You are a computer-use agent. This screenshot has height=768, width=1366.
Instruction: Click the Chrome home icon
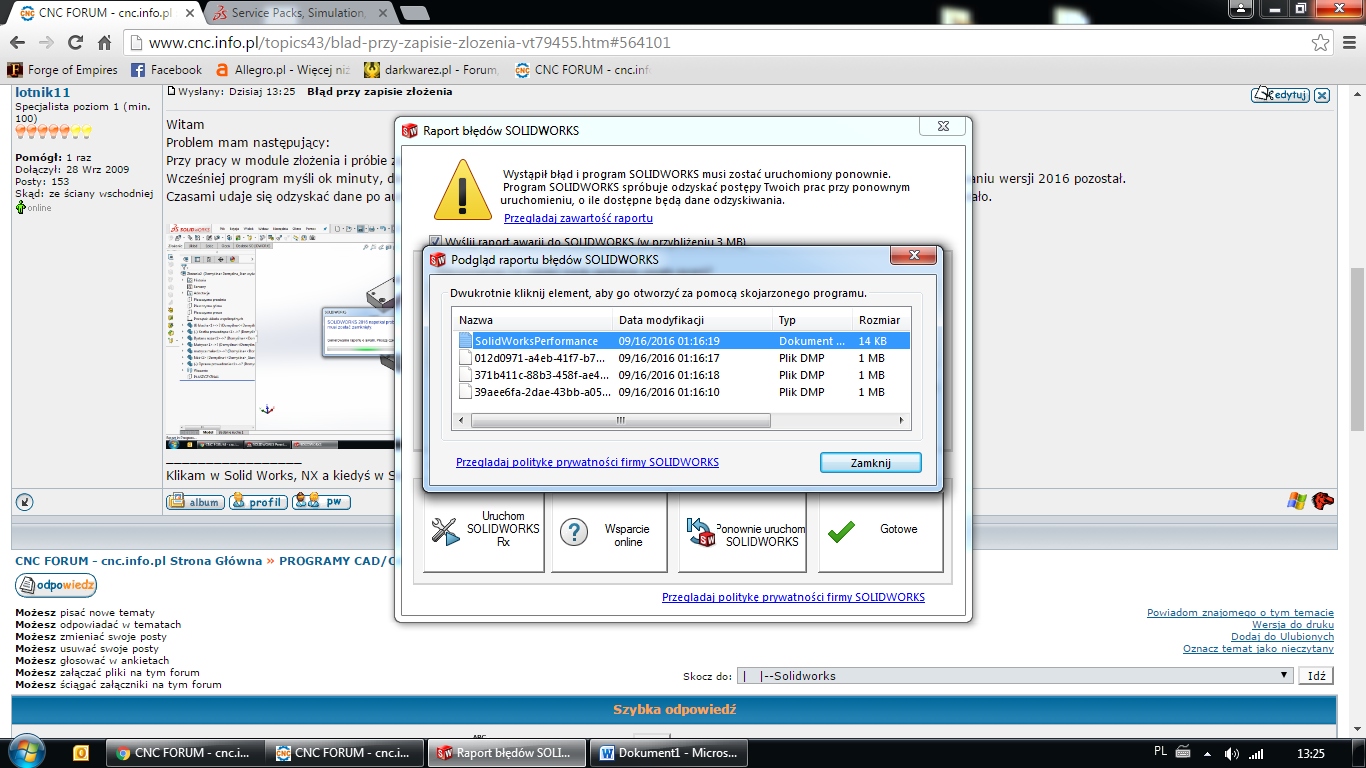104,43
